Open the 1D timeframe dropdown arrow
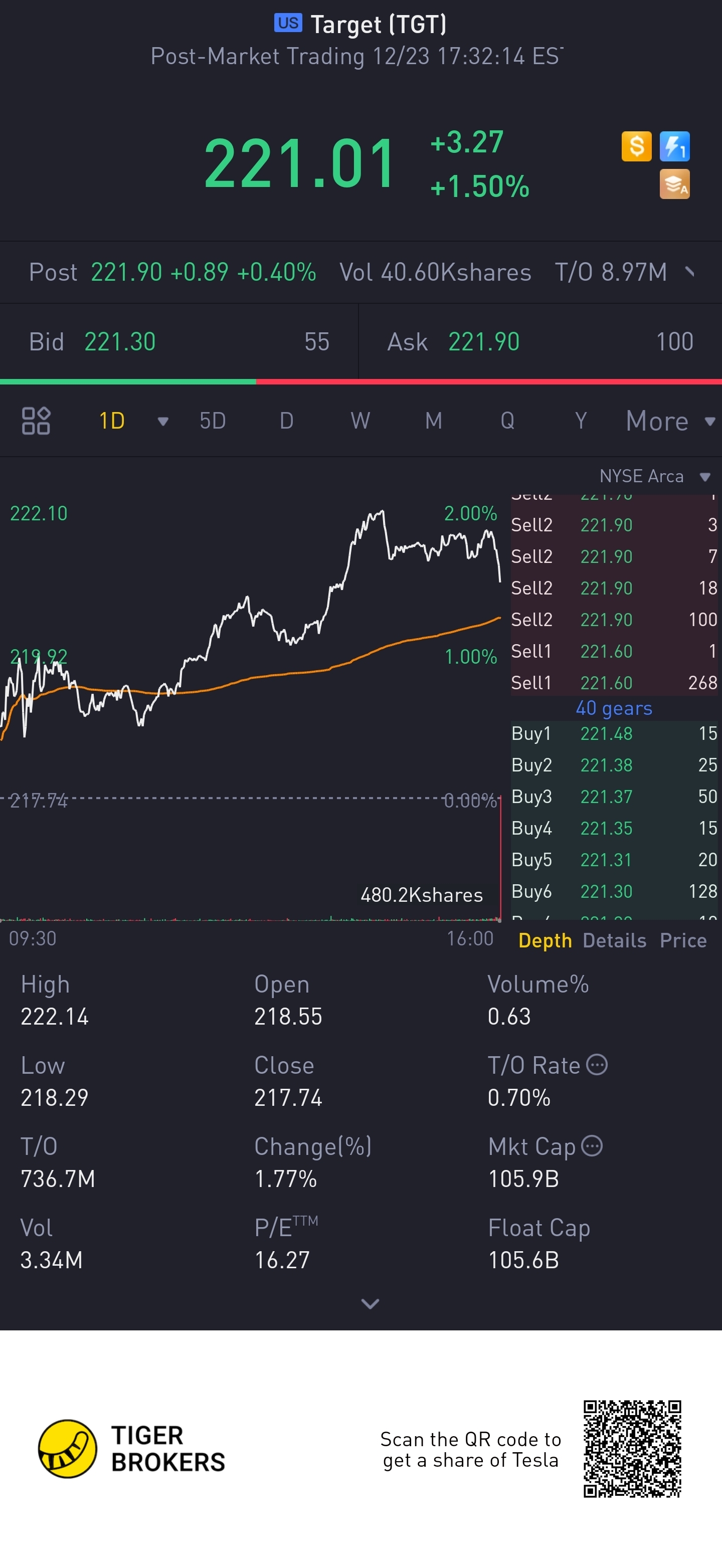This screenshot has height=1568, width=722. point(162,421)
